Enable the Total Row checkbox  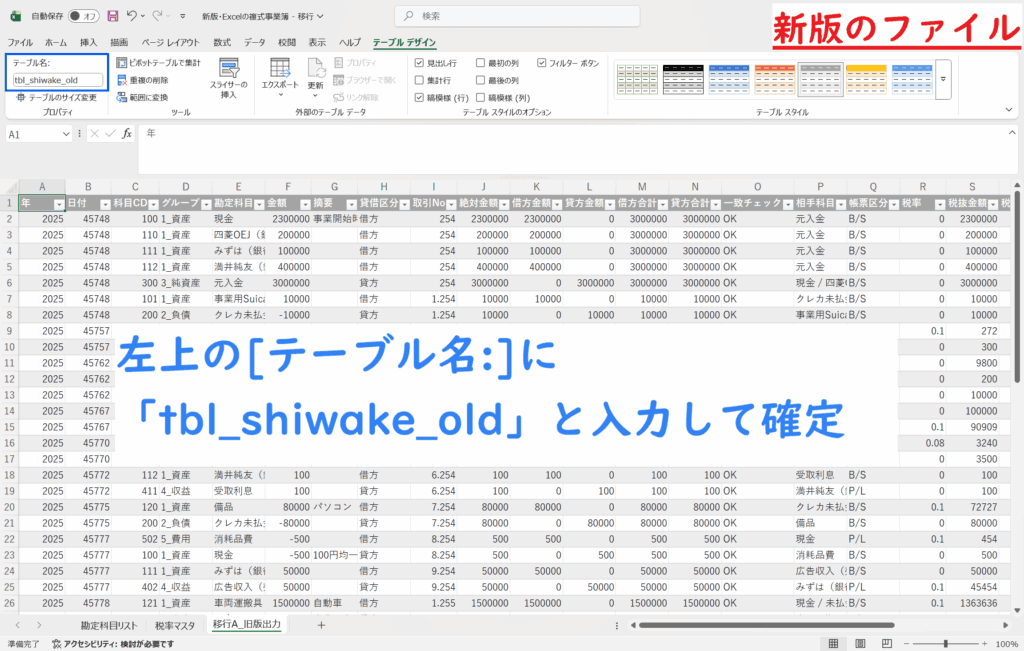420,80
